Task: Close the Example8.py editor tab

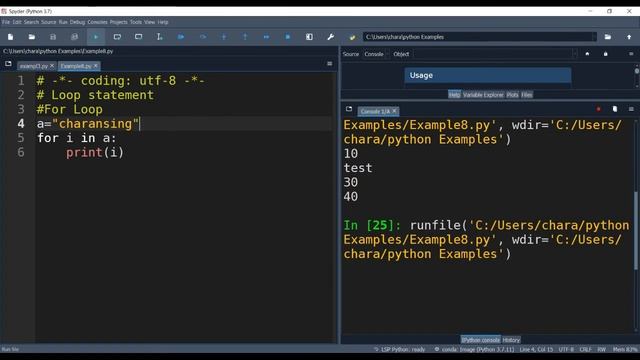Action: [96, 66]
